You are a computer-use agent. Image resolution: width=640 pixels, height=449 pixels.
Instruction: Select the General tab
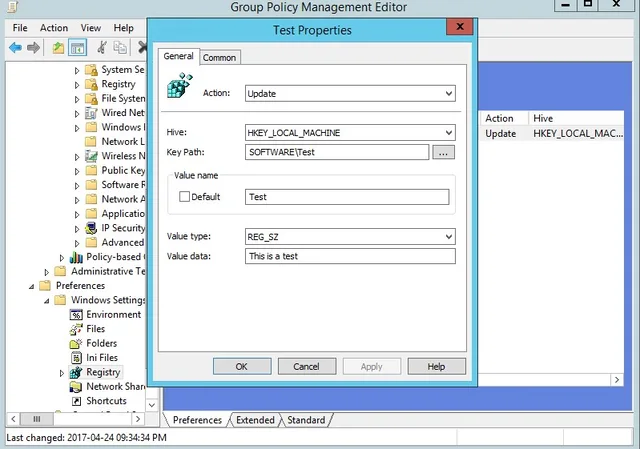(178, 56)
